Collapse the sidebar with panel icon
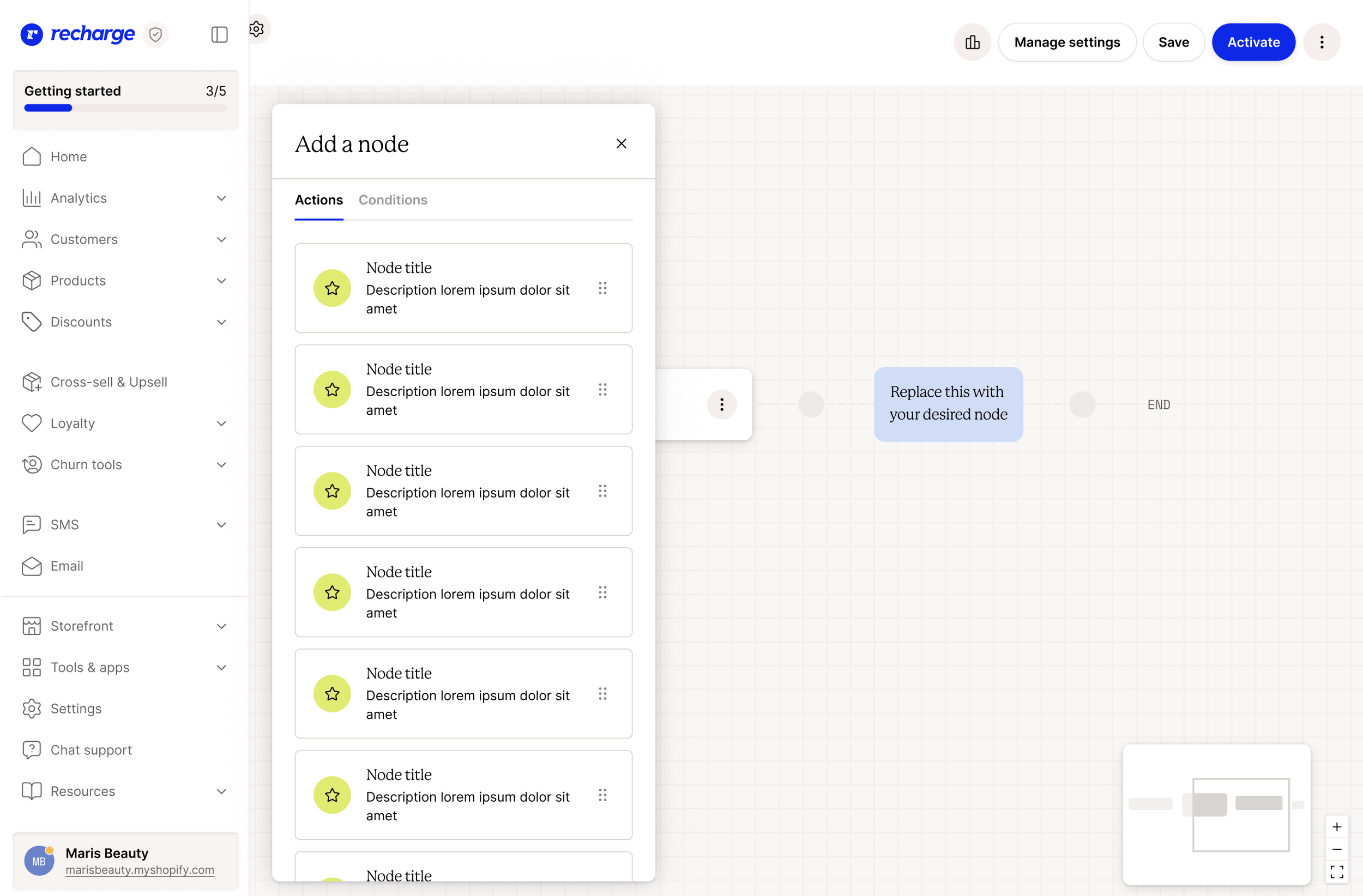The width and height of the screenshot is (1363, 896). [219, 34]
